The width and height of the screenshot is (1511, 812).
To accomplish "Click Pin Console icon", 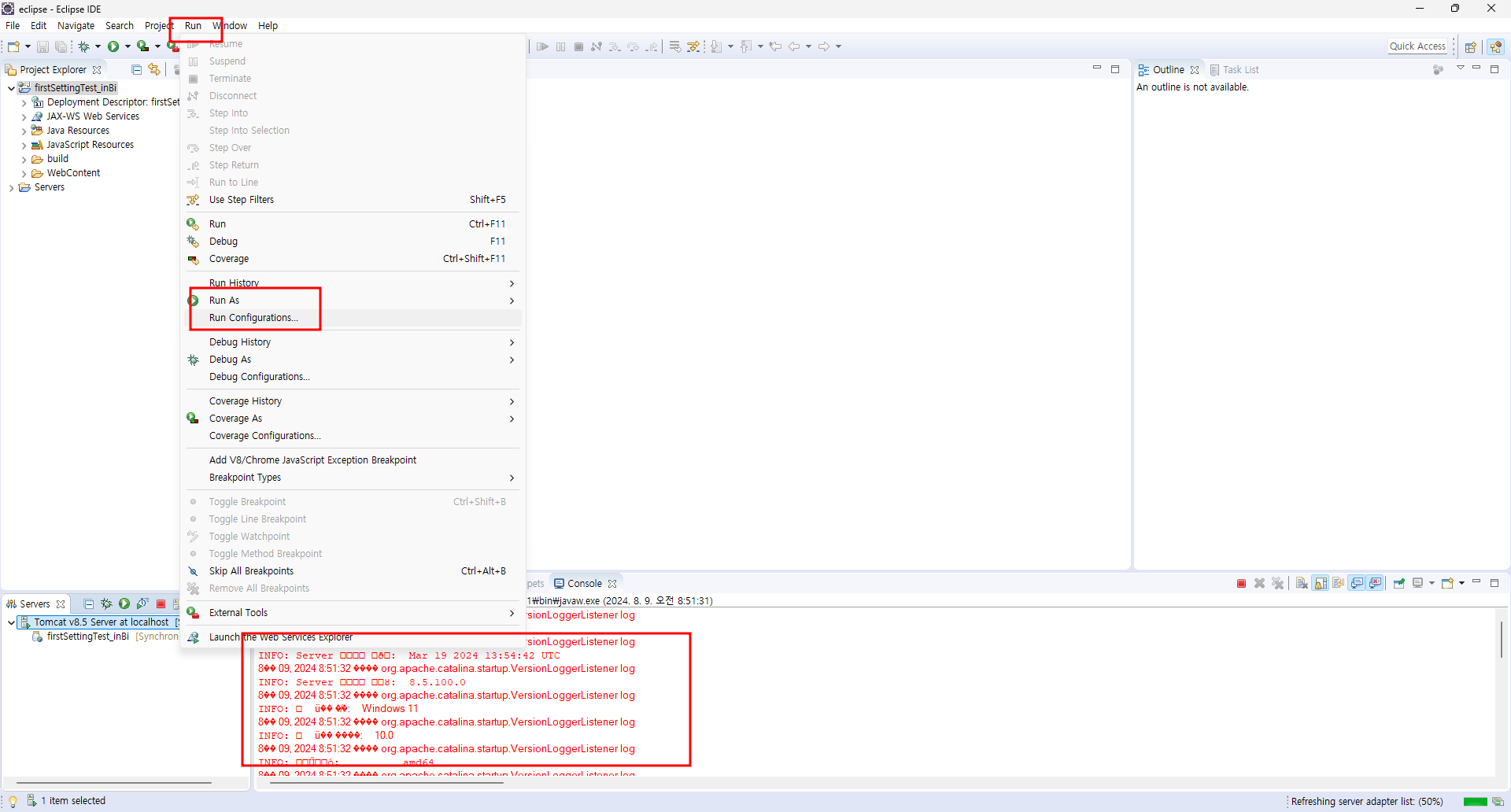I will 1399,584.
